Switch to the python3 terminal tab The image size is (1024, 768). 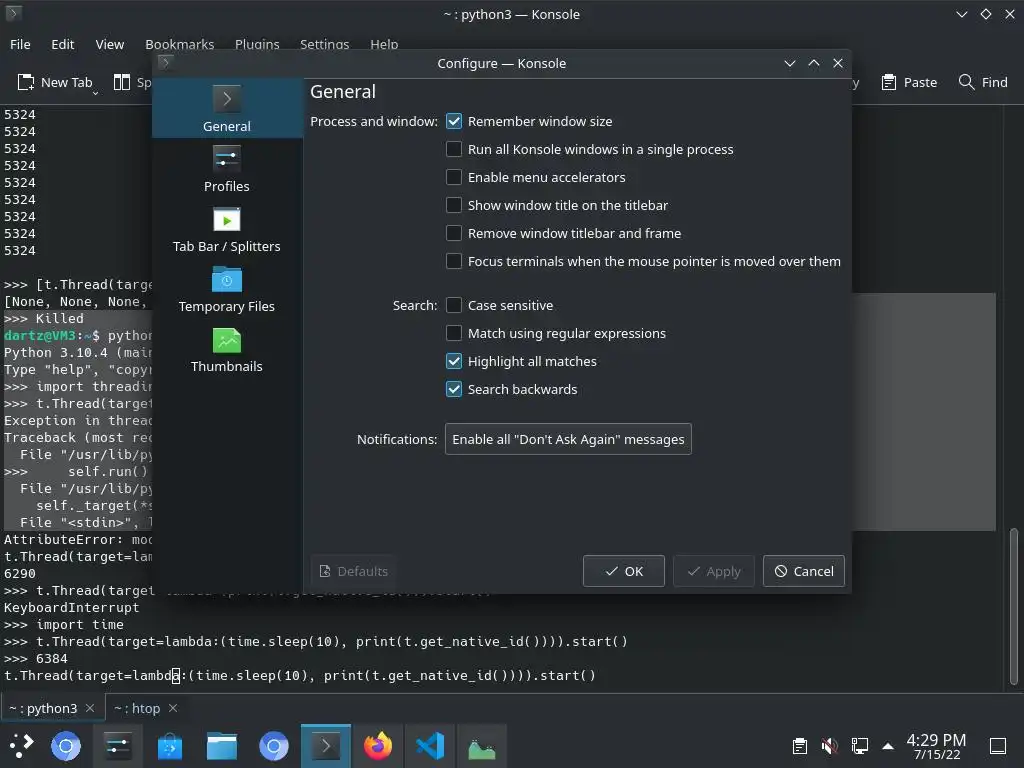point(43,708)
